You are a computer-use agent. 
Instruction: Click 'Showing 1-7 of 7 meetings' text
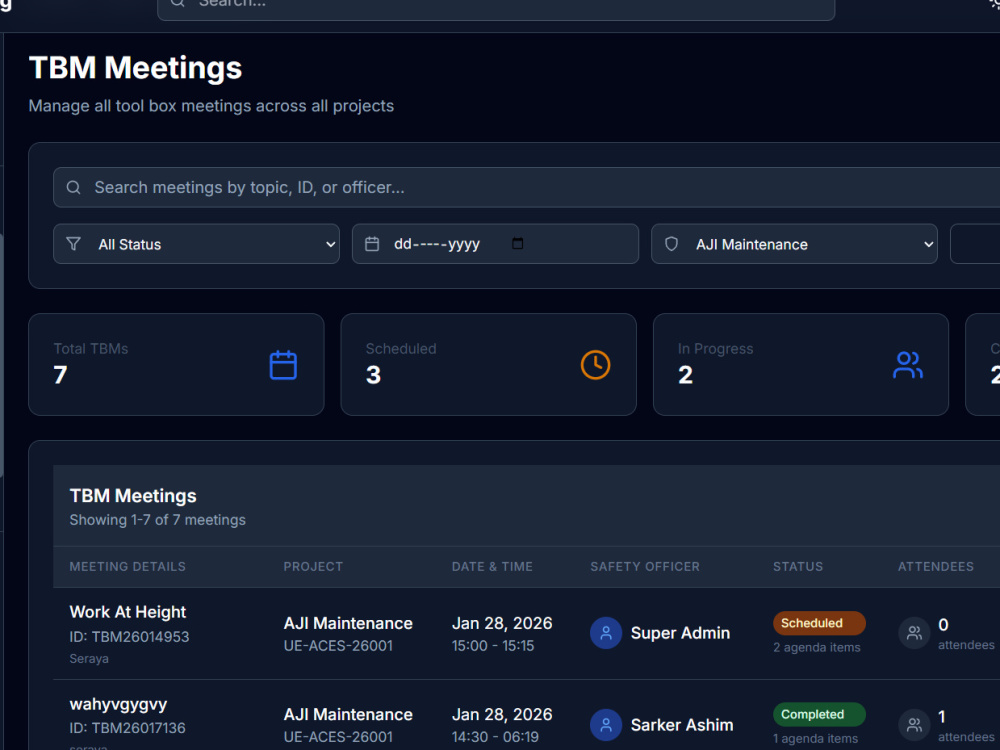tap(158, 520)
